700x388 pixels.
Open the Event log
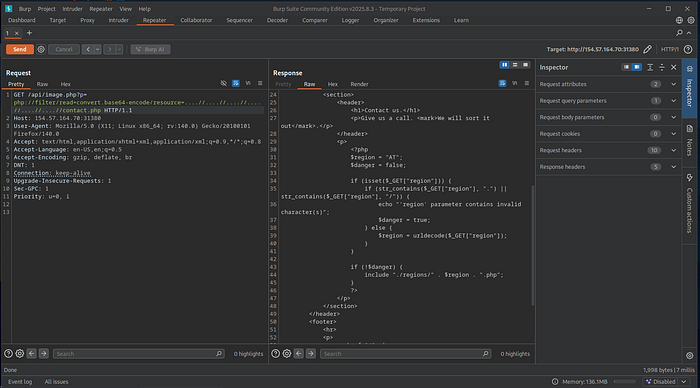point(20,382)
